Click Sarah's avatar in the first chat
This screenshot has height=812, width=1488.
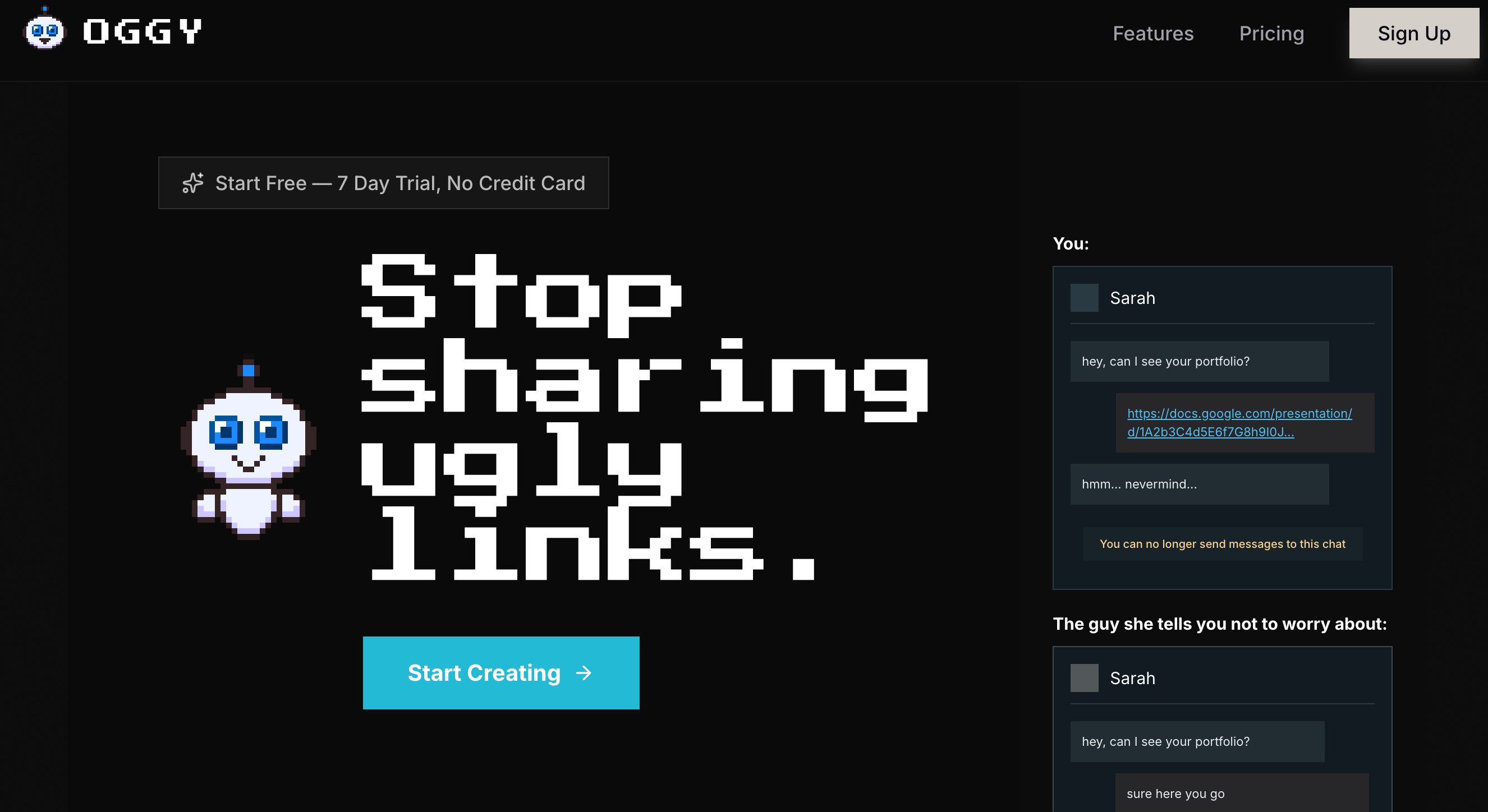(1083, 298)
